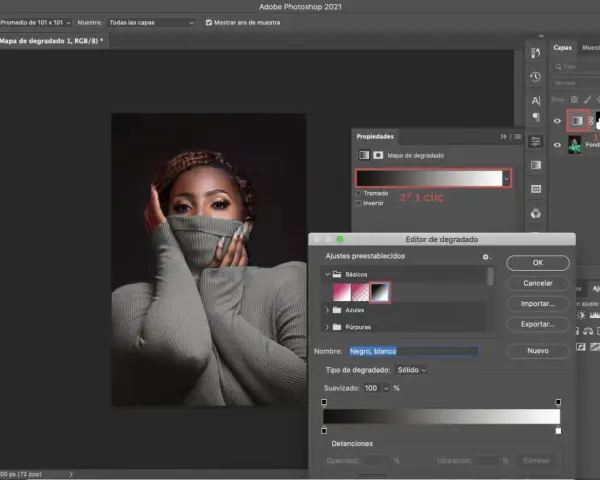Toggle Mostrar aro de muestra checkbox

[209, 23]
